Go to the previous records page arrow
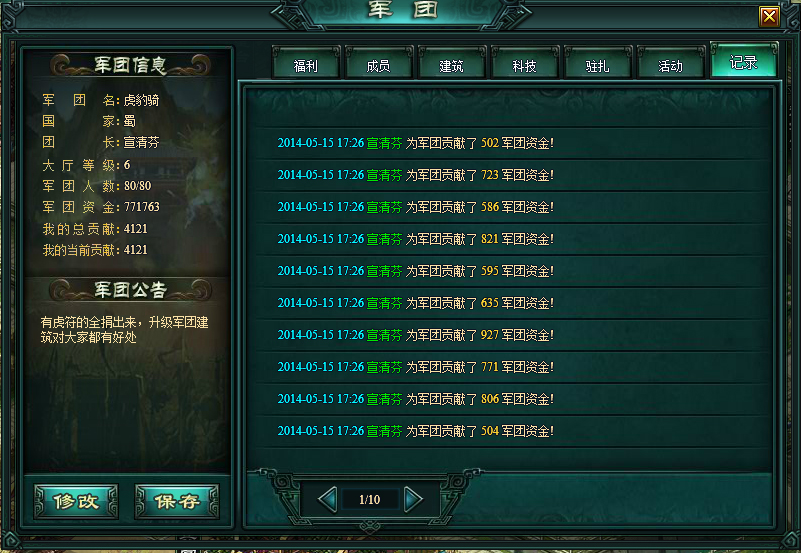Image resolution: width=801 pixels, height=553 pixels. (x=327, y=499)
